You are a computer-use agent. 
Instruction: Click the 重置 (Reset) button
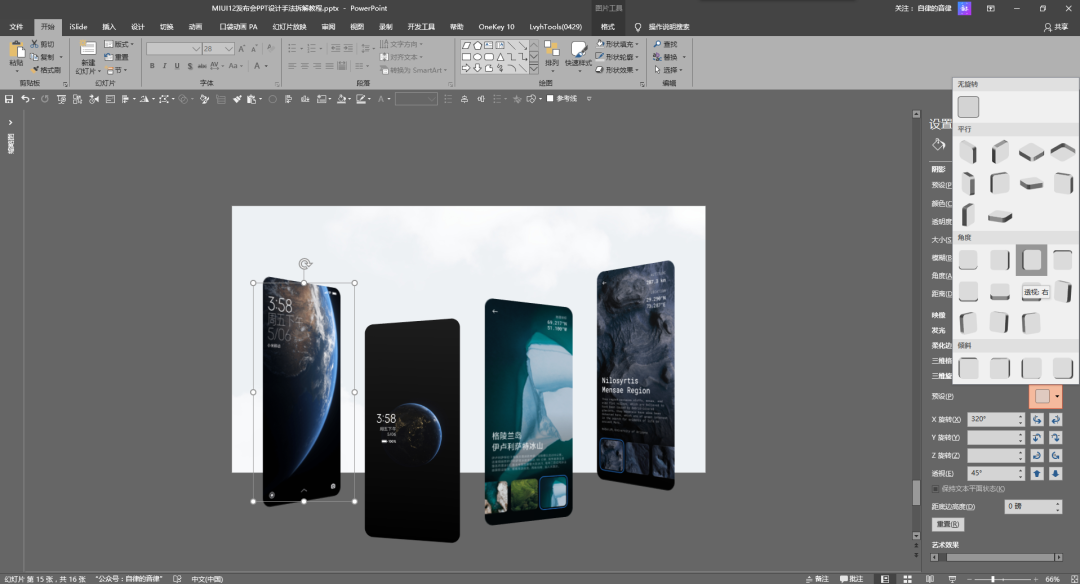[x=948, y=524]
